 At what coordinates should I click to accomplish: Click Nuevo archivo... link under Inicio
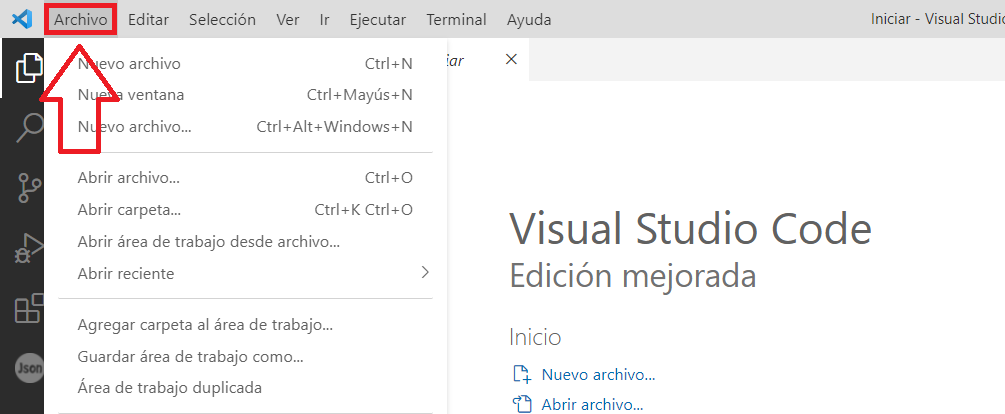click(598, 375)
